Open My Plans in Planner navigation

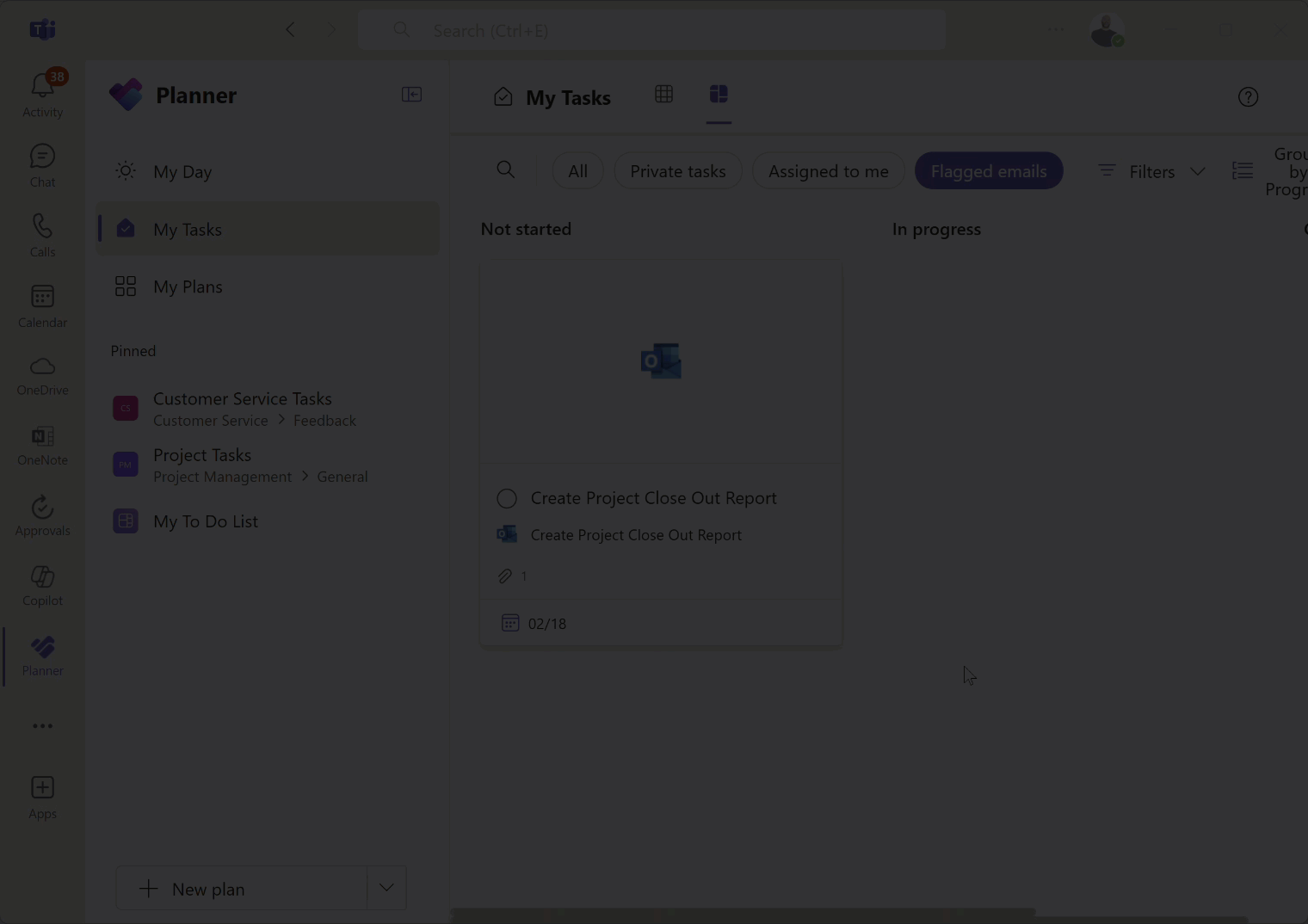tap(268, 286)
